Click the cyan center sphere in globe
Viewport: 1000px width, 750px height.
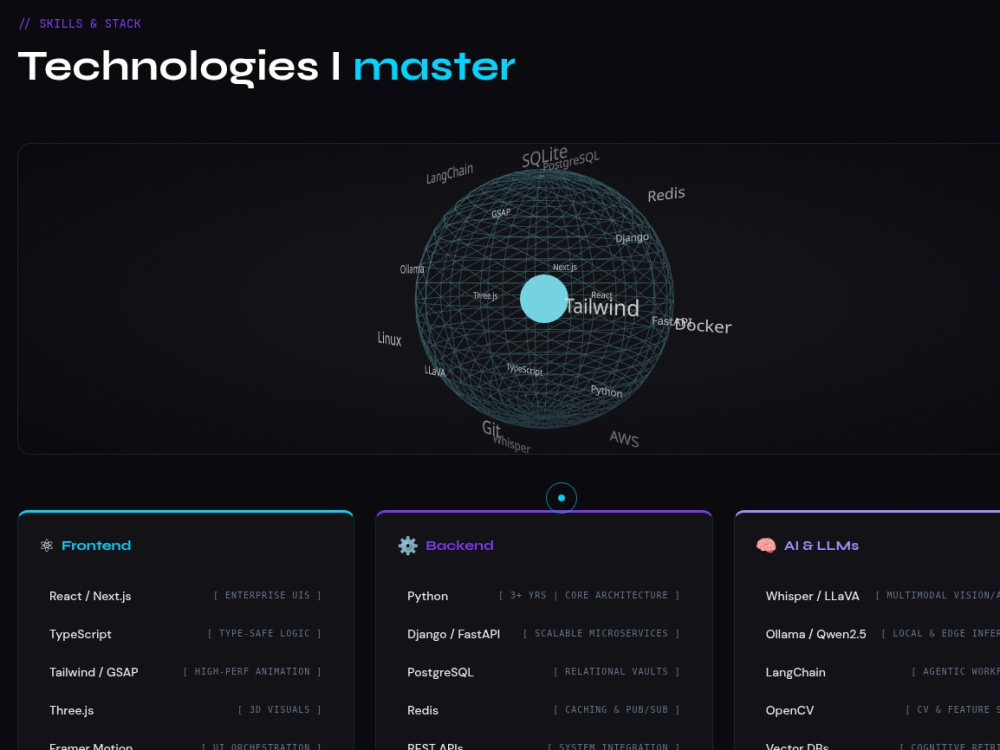tap(544, 298)
